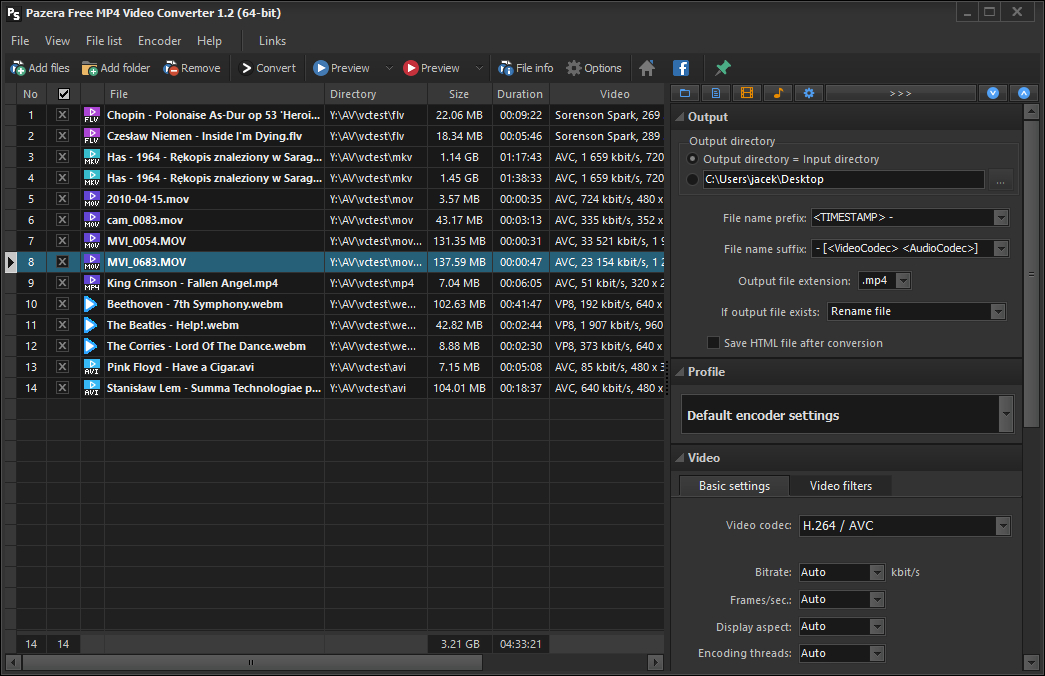Uncheck the Chopin Polonaise file checkbox
The height and width of the screenshot is (676, 1045).
pos(62,115)
